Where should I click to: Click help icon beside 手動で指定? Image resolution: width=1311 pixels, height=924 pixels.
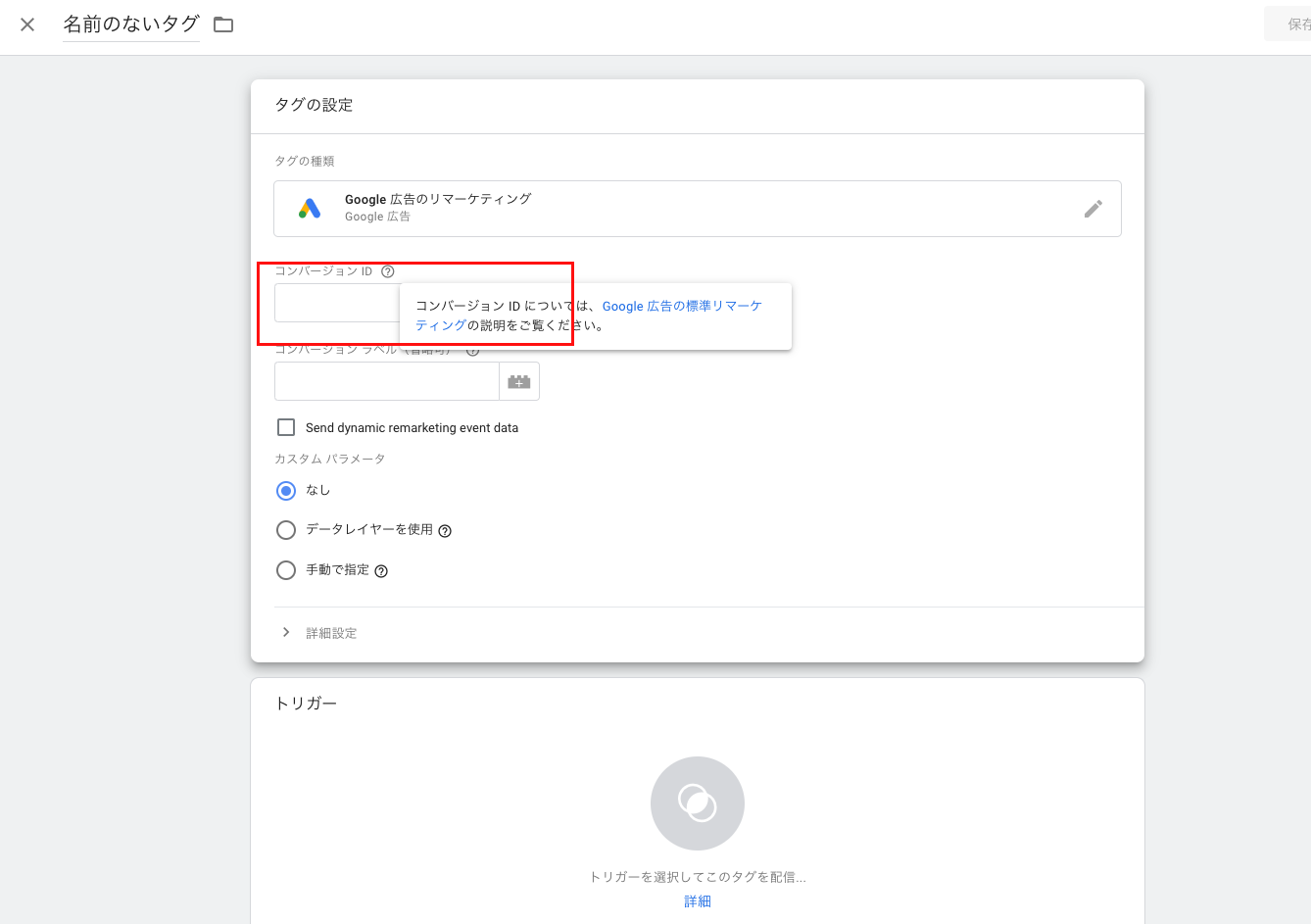[381, 571]
